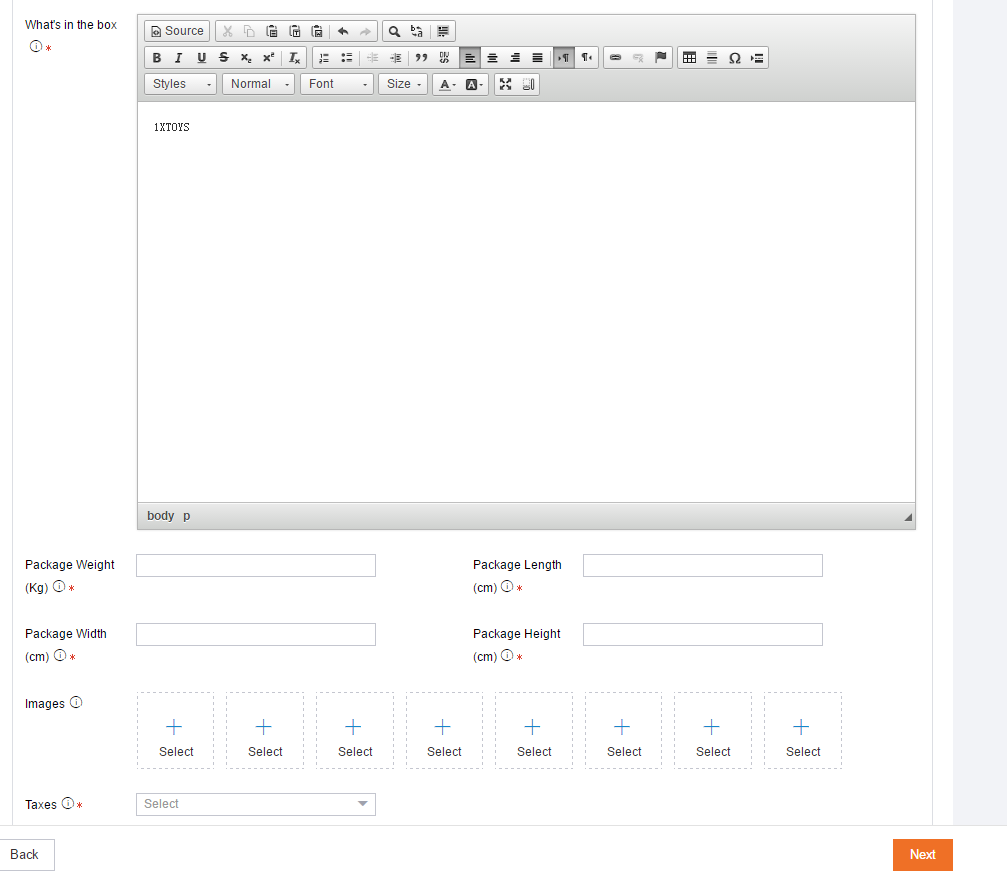This screenshot has width=1007, height=877.
Task: Select Center alignment
Action: [x=493, y=58]
